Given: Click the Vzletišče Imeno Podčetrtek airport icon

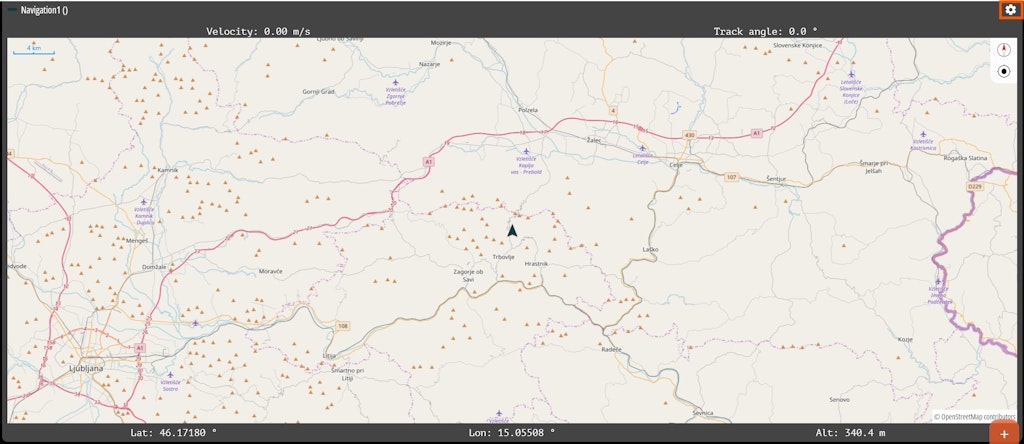Looking at the screenshot, I should coord(938,281).
